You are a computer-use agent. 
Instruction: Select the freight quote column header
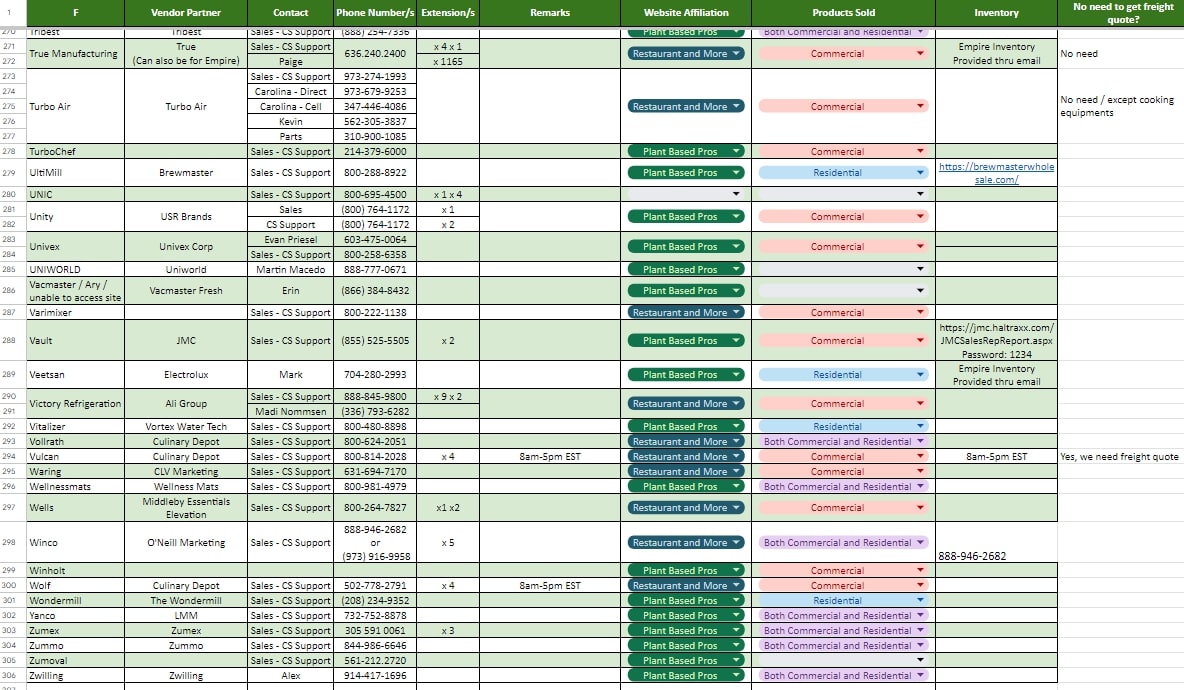[x=1123, y=13]
